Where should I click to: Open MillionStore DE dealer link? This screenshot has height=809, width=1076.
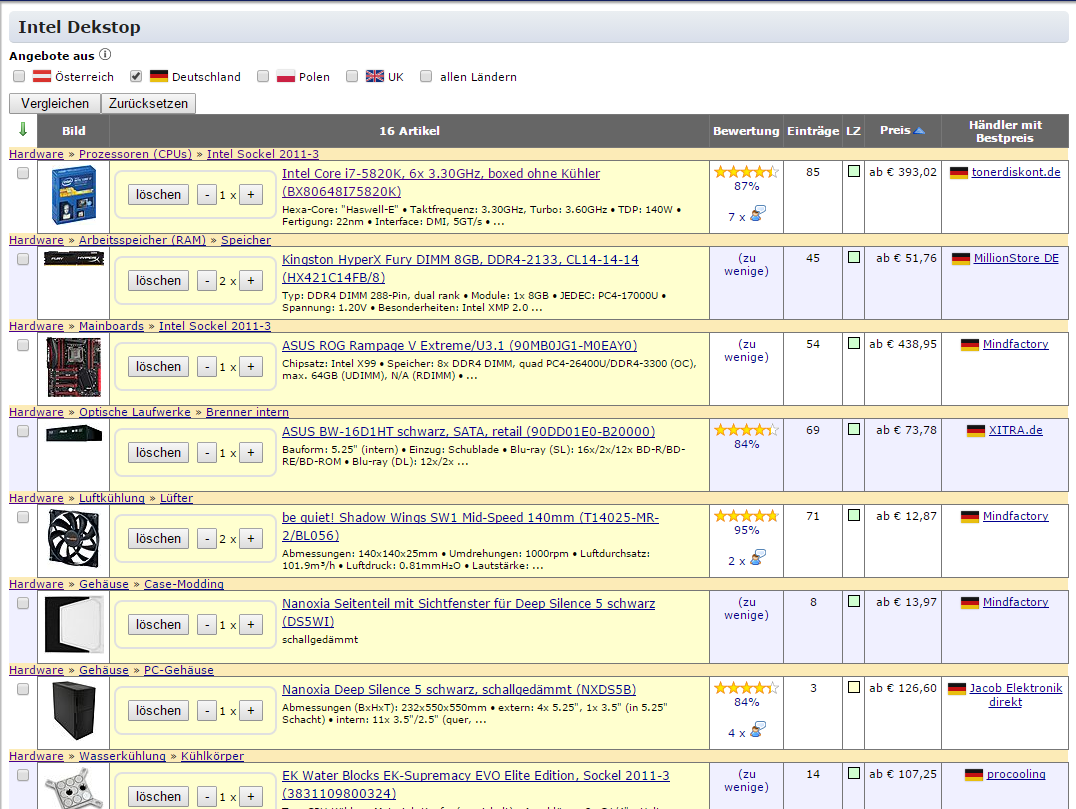pos(1016,258)
